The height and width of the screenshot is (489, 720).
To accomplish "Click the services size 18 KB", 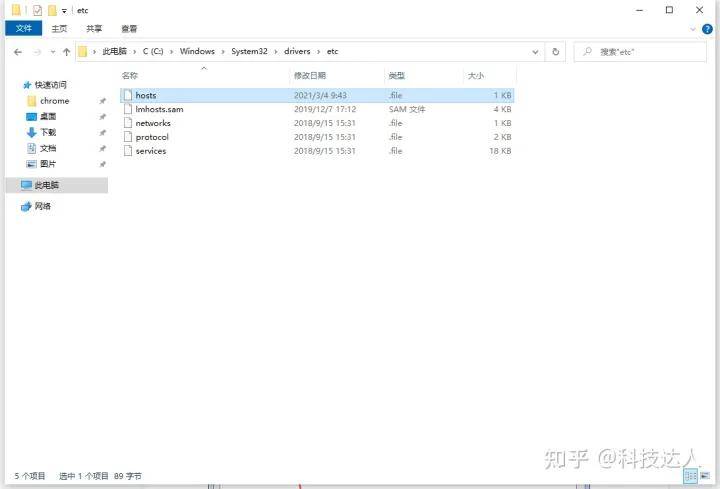I will click(500, 151).
